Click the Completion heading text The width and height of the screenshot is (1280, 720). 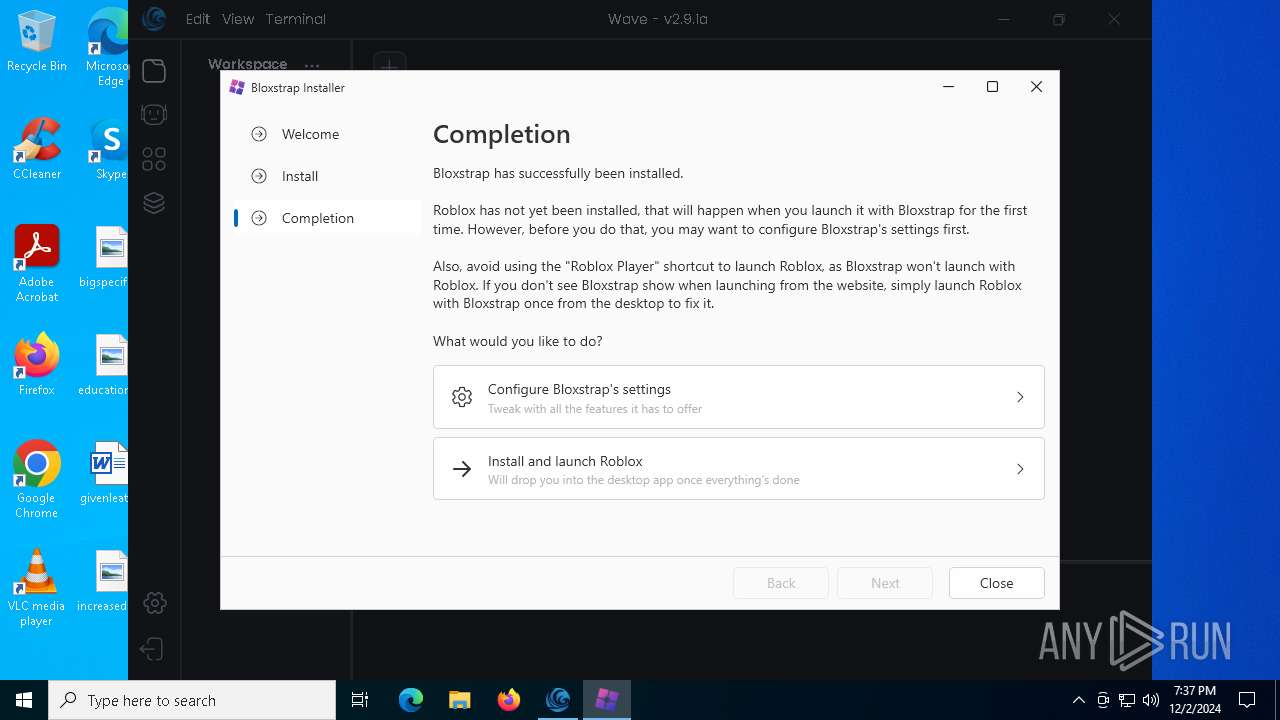pos(501,134)
